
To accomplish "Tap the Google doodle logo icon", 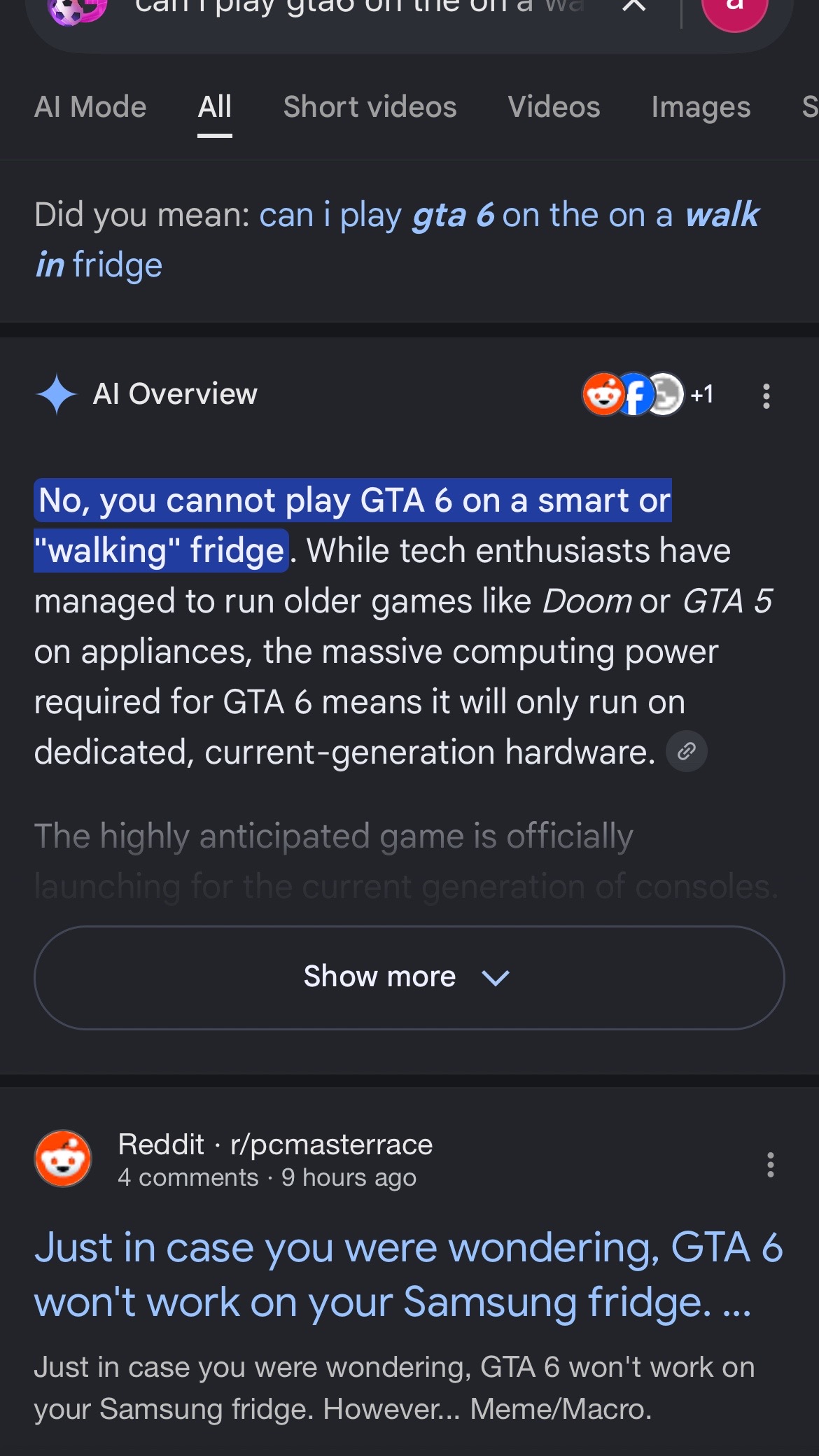I will point(77,8).
